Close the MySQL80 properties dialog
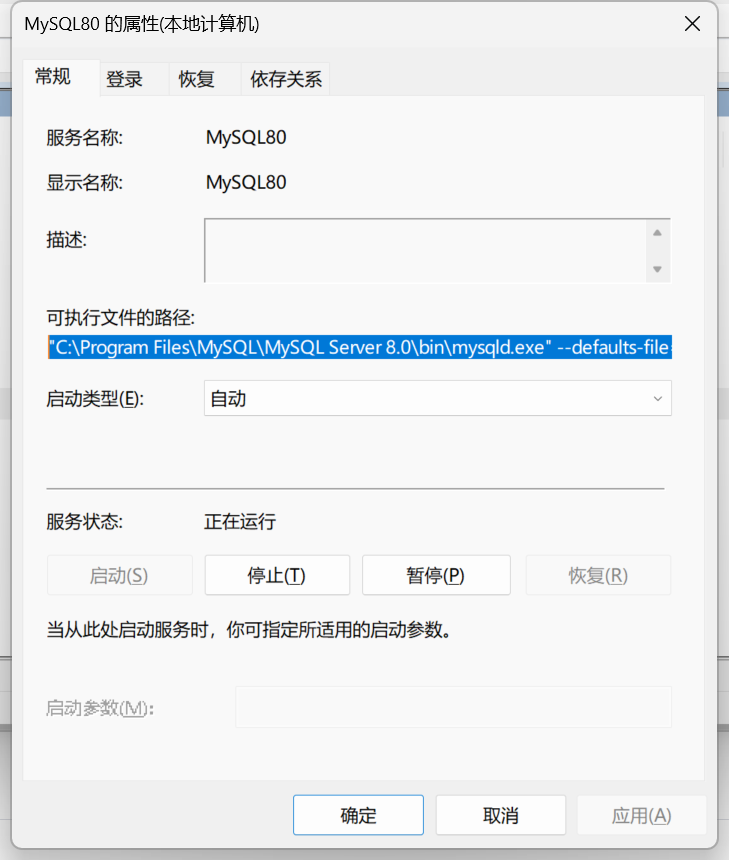Screen dimensions: 729x860 pos(691,24)
